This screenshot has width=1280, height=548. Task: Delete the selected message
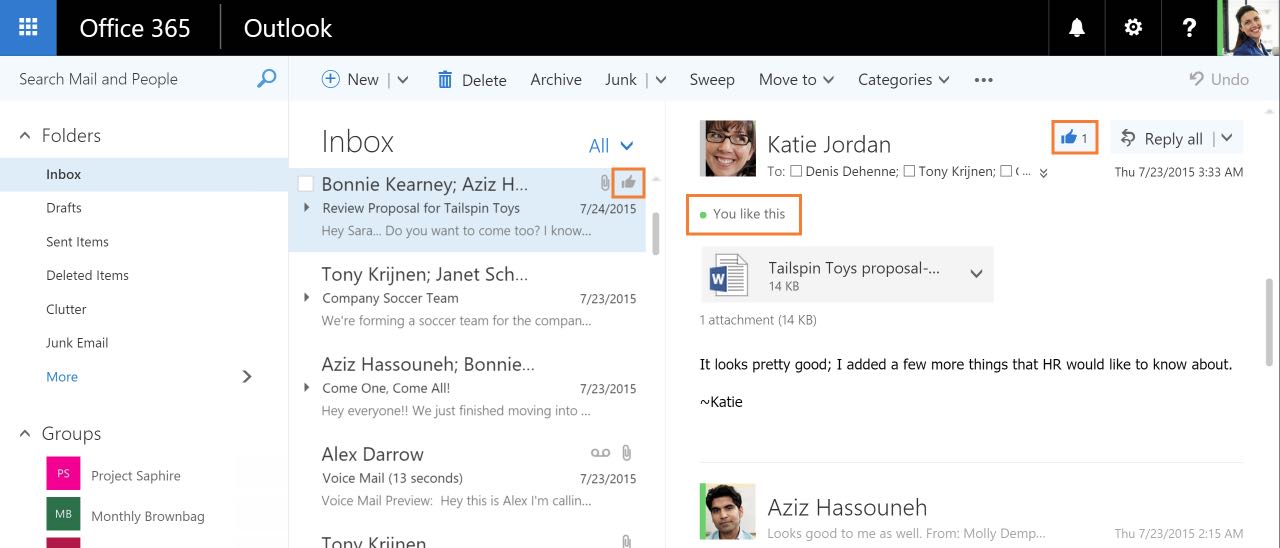tap(472, 80)
